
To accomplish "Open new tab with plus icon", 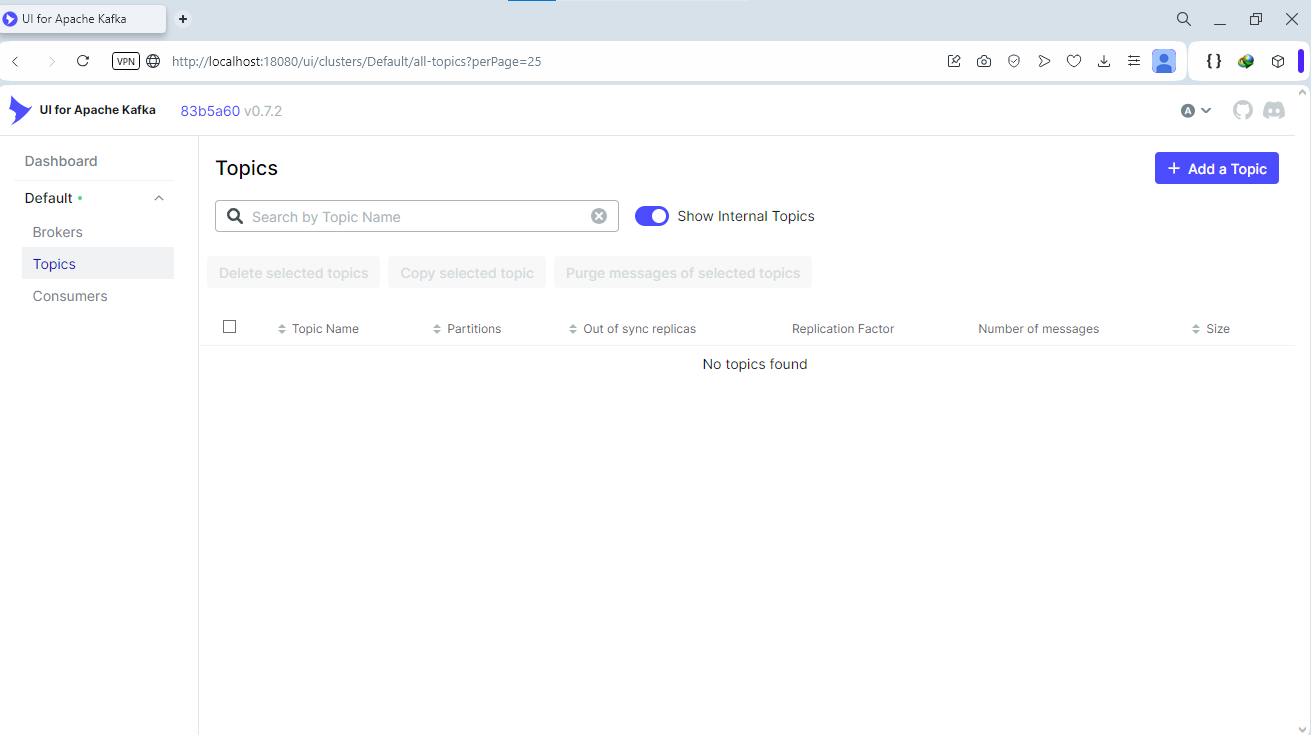I will point(183,19).
